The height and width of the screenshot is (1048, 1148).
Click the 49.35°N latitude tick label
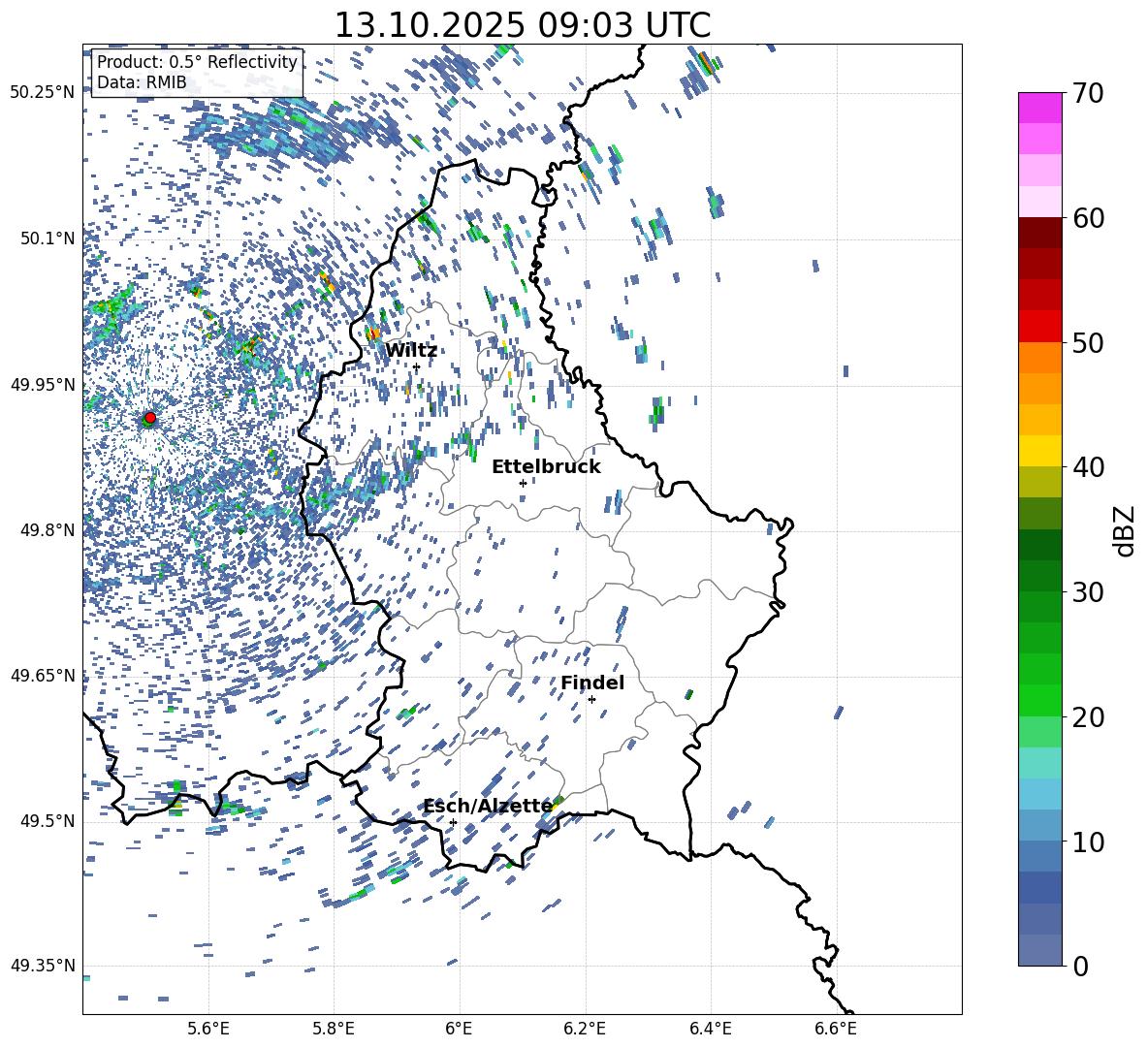pos(43,966)
